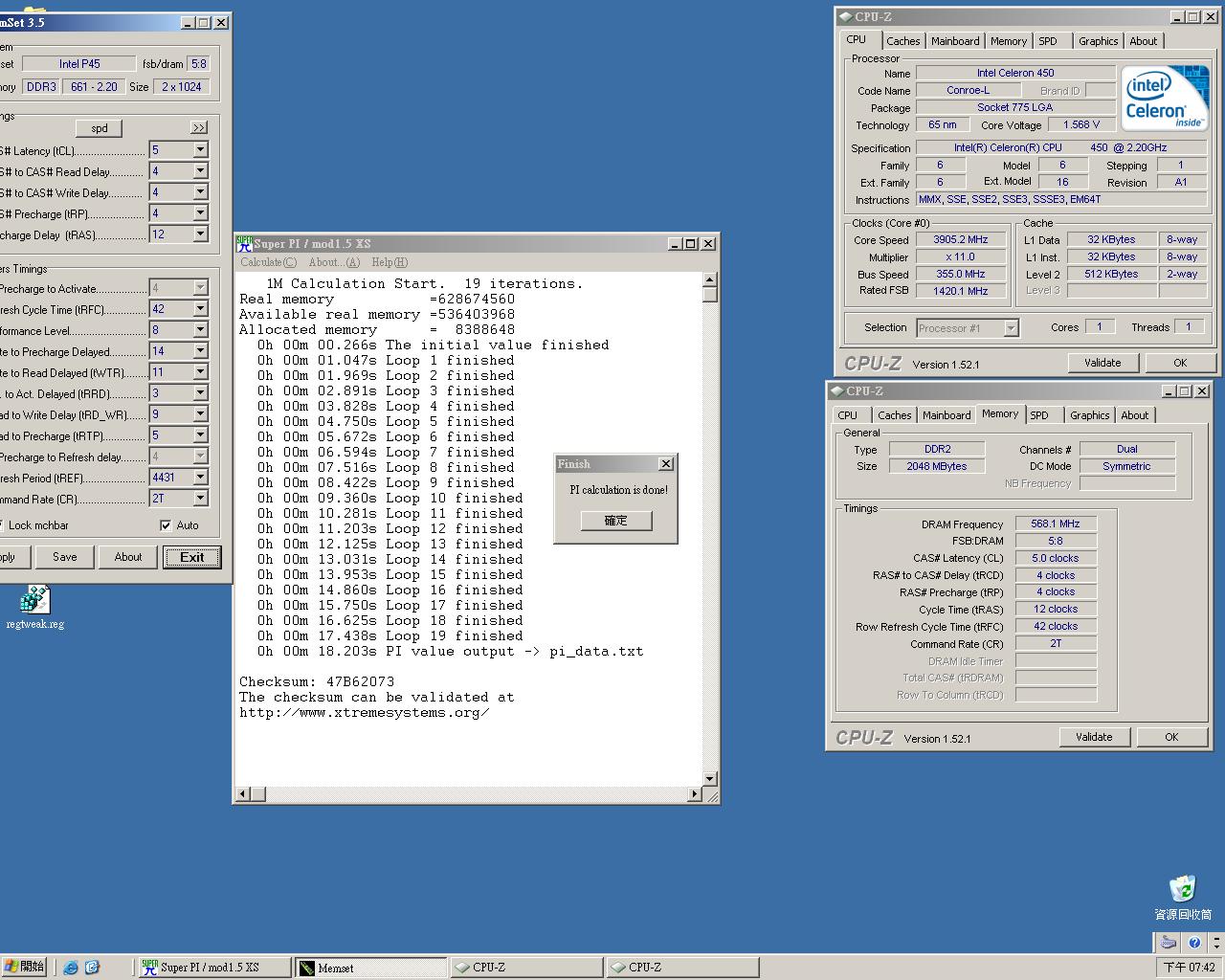Screen dimensions: 1225x980
Task: Open Read to Precharge (tRTP) dropdown
Action: [x=200, y=435]
